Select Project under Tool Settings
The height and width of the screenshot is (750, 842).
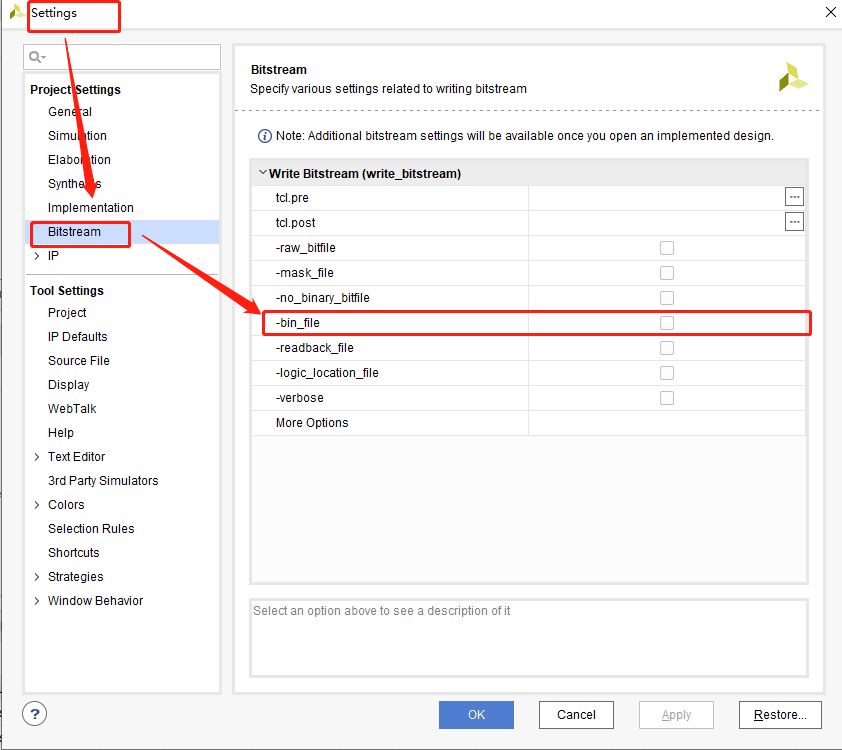[x=67, y=313]
